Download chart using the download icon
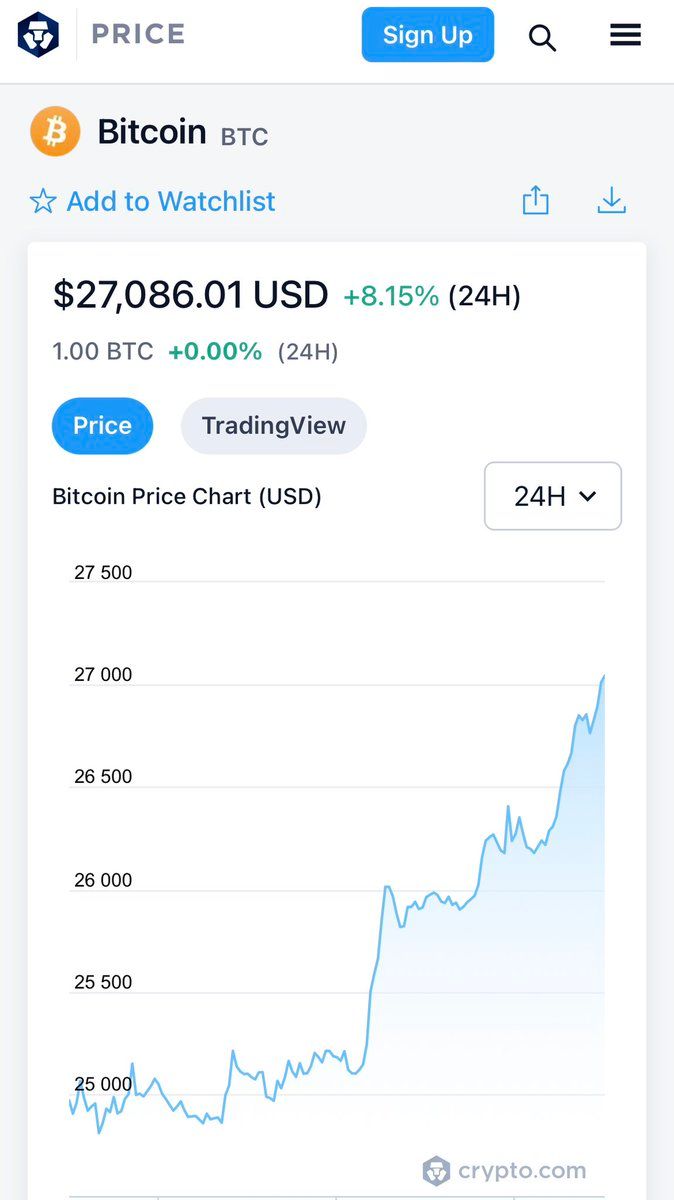 pyautogui.click(x=611, y=201)
